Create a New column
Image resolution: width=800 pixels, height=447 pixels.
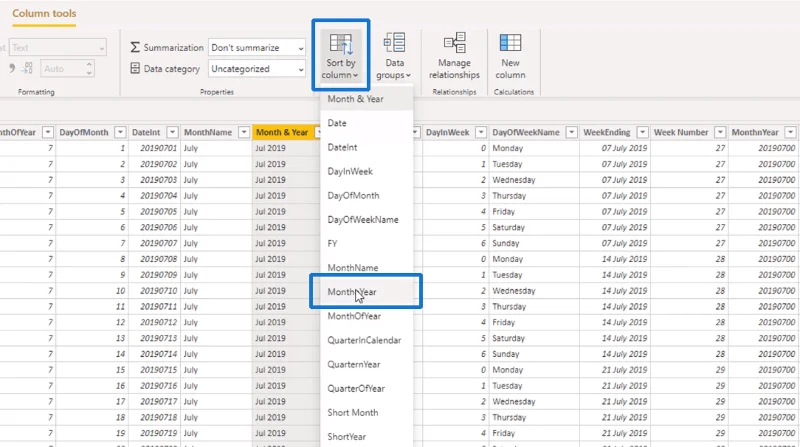[510, 55]
